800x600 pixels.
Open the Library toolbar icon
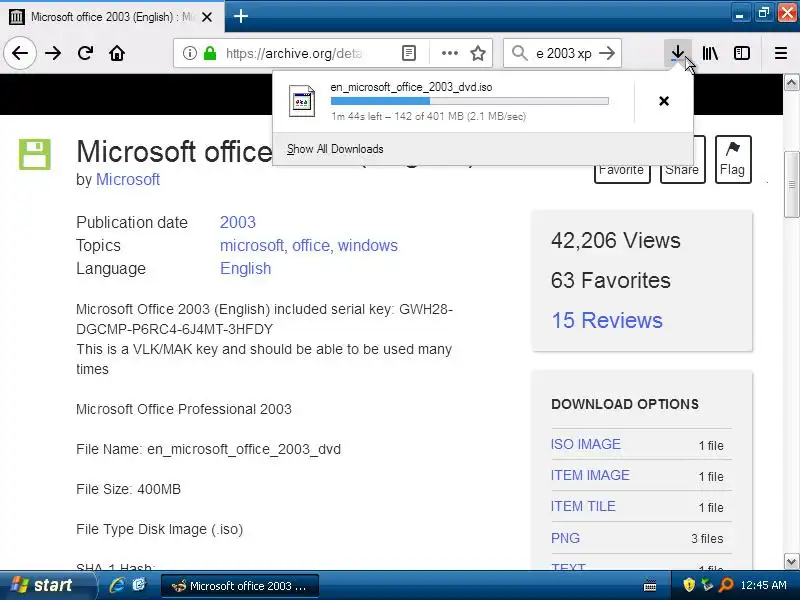click(x=710, y=53)
